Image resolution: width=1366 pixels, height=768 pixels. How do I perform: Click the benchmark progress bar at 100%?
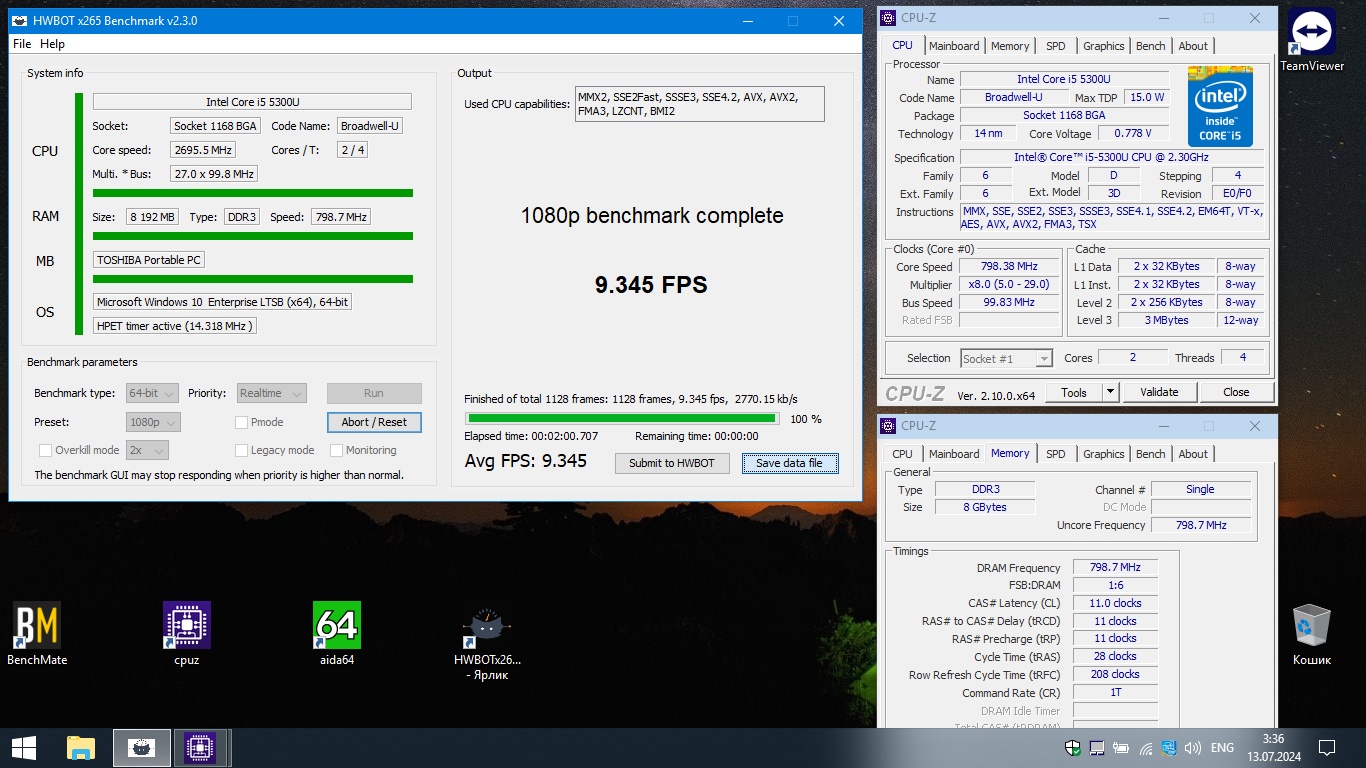(x=622, y=419)
